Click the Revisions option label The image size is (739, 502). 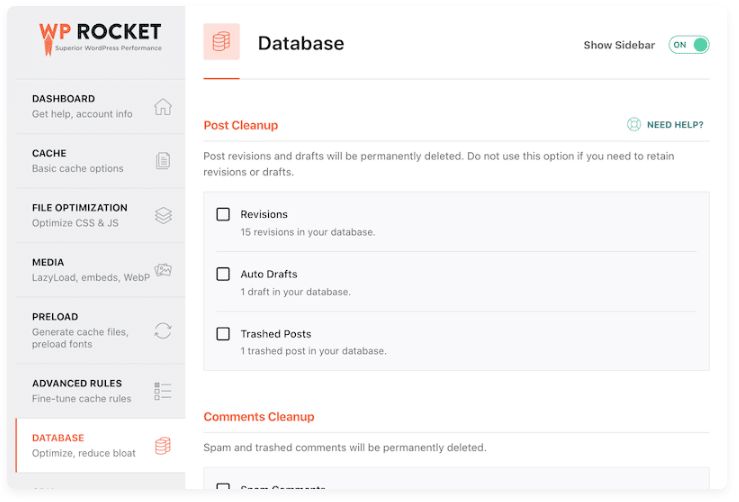coord(264,214)
